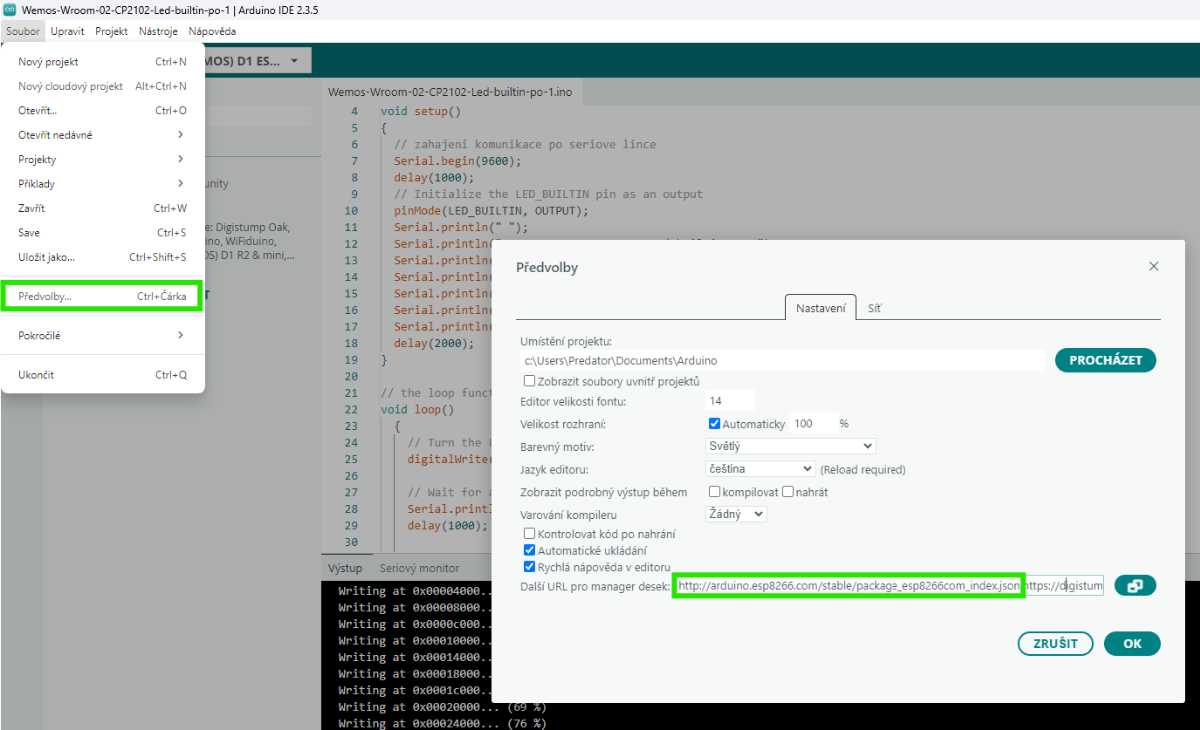This screenshot has height=730, width=1200.
Task: Select Otevřít... menu entry
Action: (x=103, y=111)
